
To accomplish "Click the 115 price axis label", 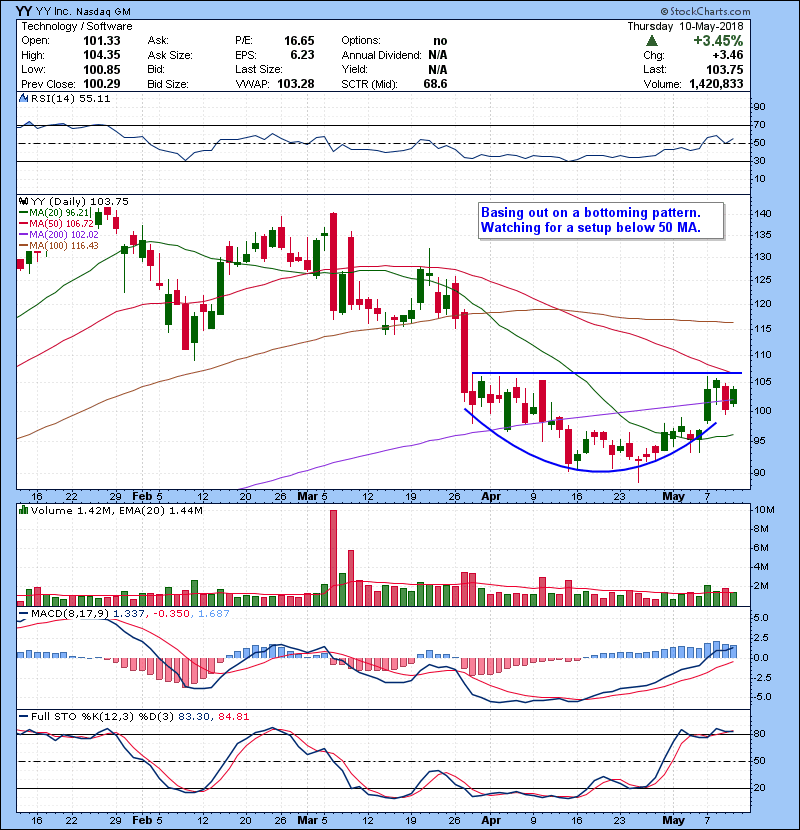I will [763, 329].
